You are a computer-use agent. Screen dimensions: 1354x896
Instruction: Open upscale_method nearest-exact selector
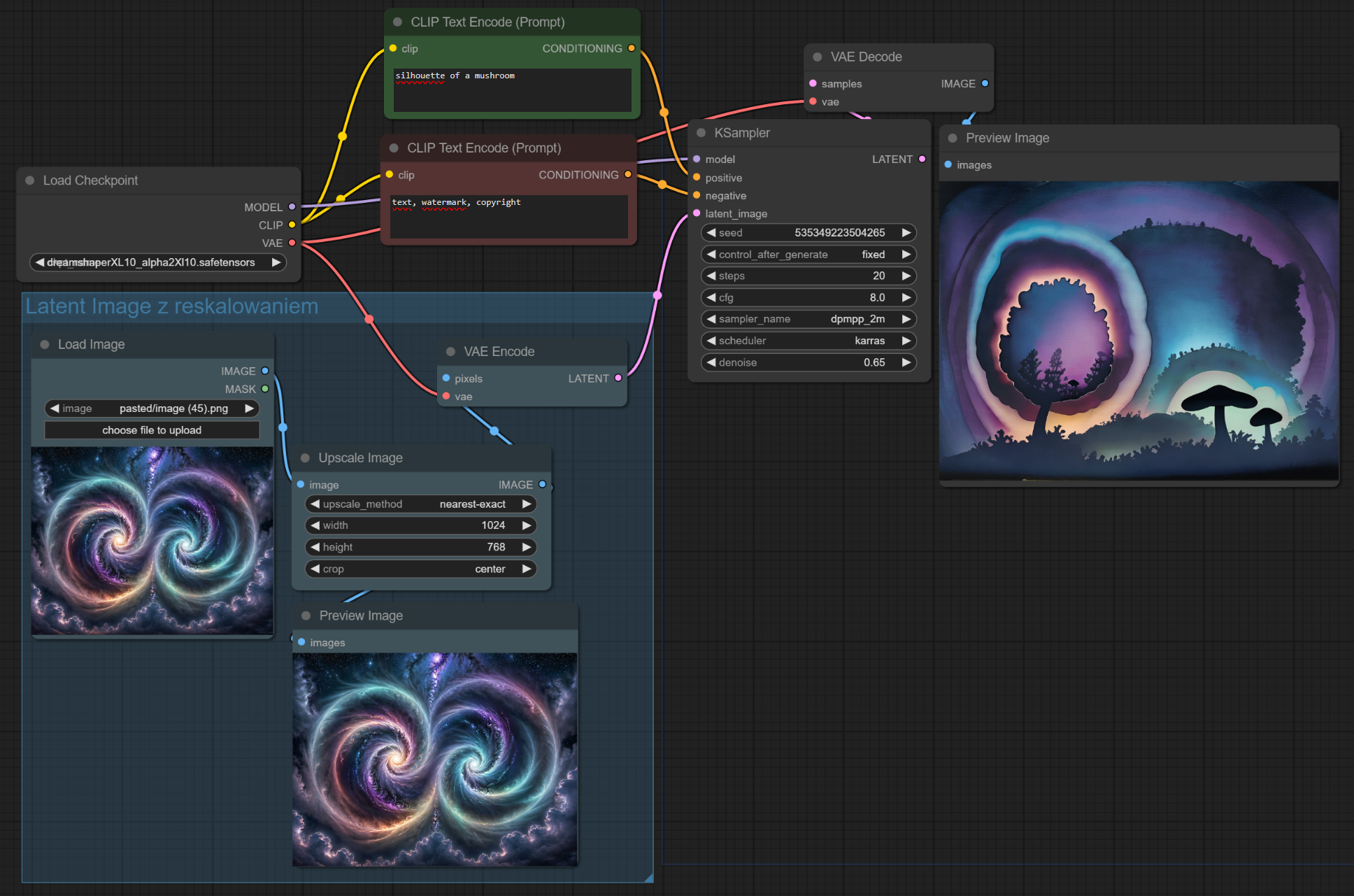(x=421, y=504)
